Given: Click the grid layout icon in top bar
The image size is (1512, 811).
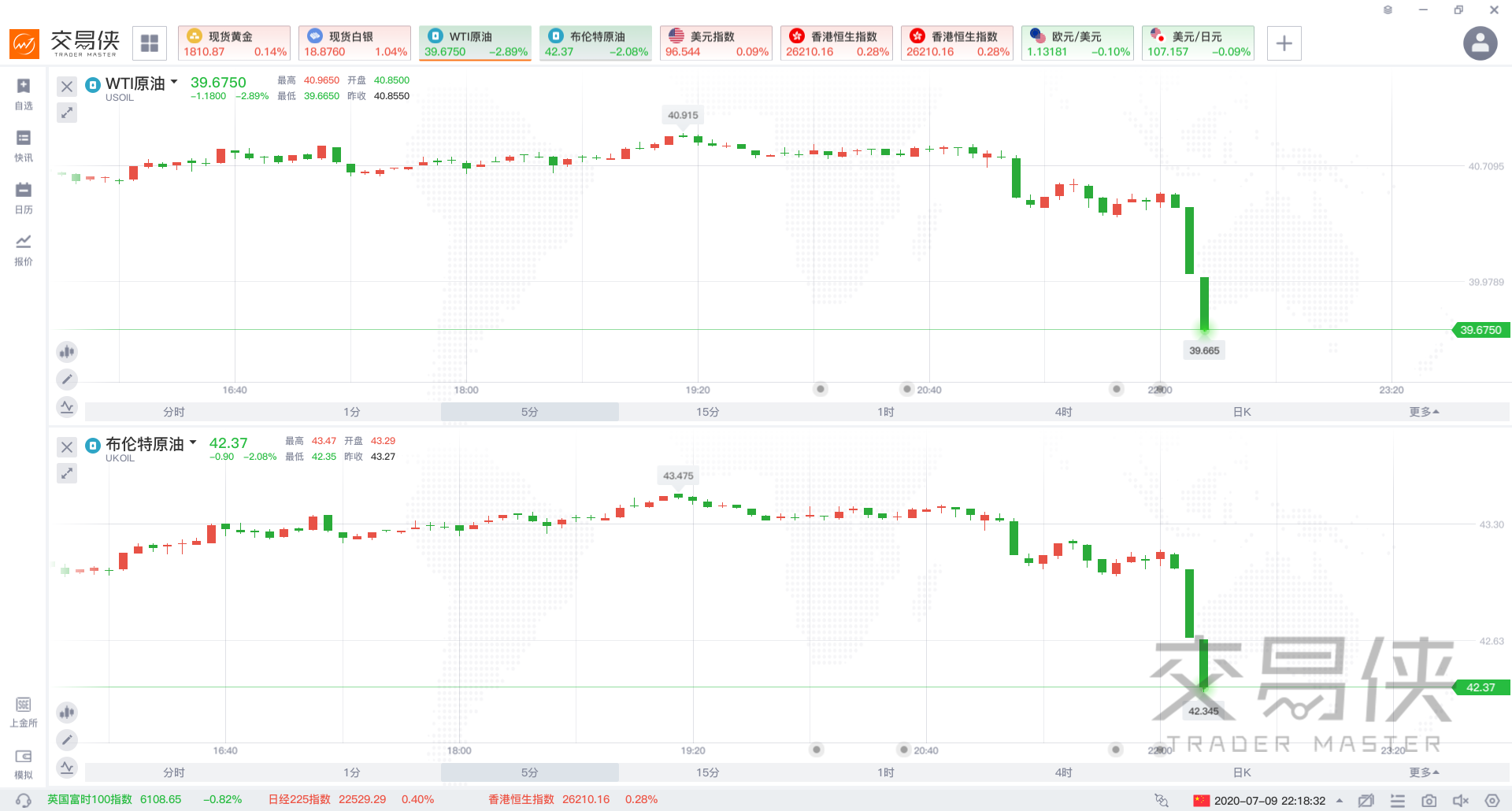Looking at the screenshot, I should pyautogui.click(x=150, y=43).
